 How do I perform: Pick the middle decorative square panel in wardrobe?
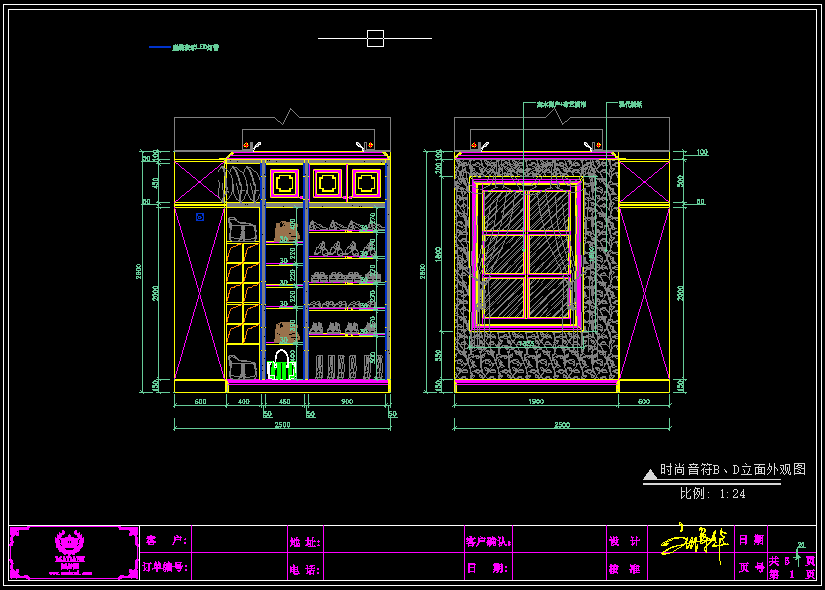coord(327,183)
